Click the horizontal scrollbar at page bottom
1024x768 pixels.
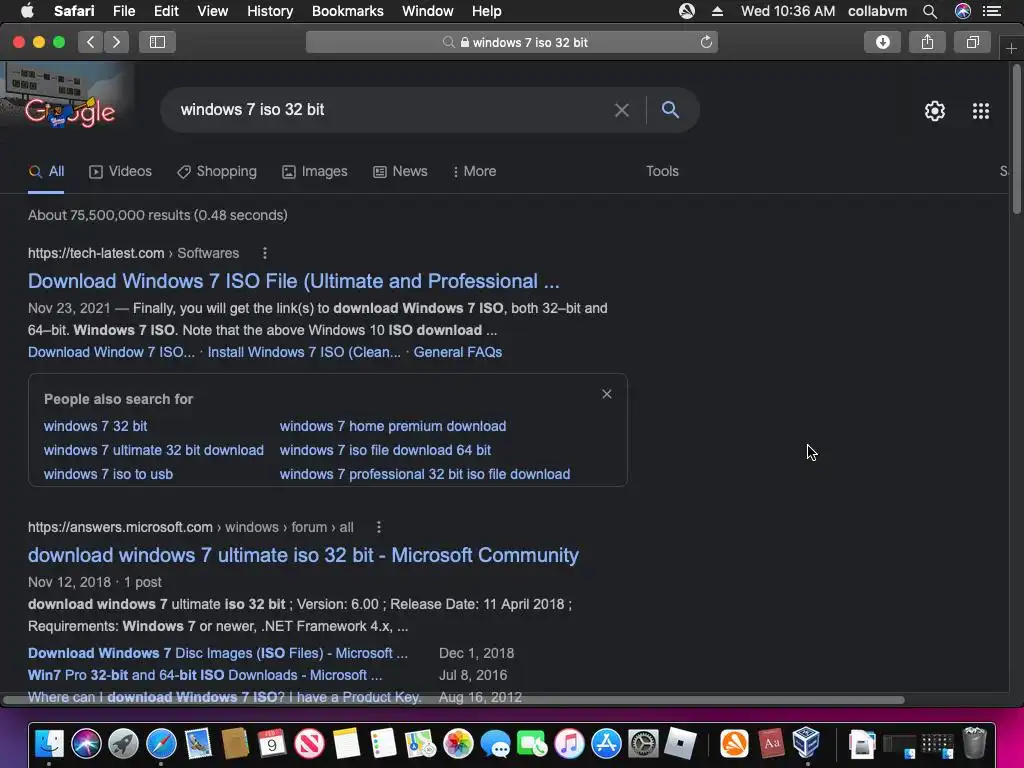[454, 700]
